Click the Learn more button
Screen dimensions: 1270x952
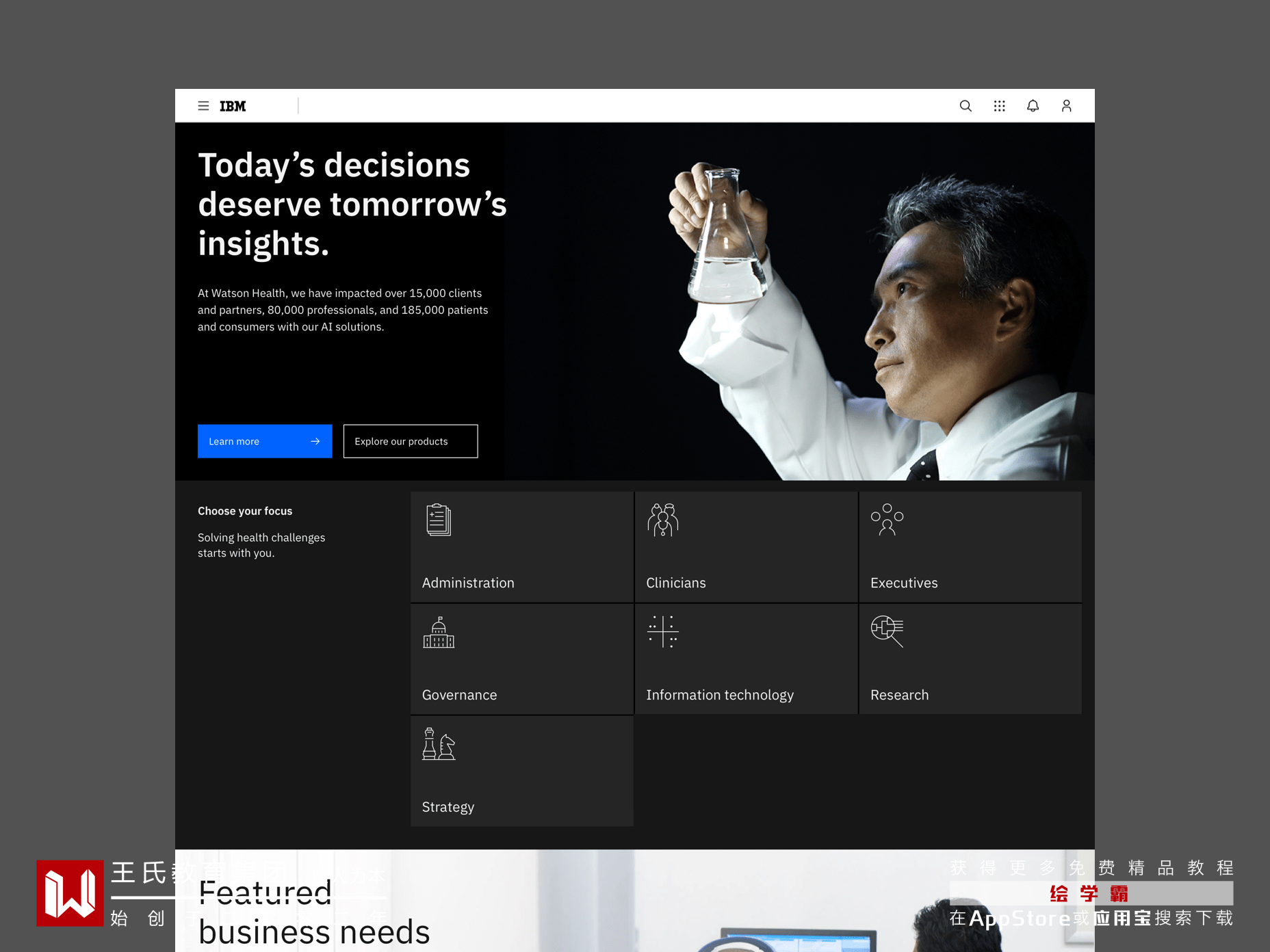coord(265,441)
